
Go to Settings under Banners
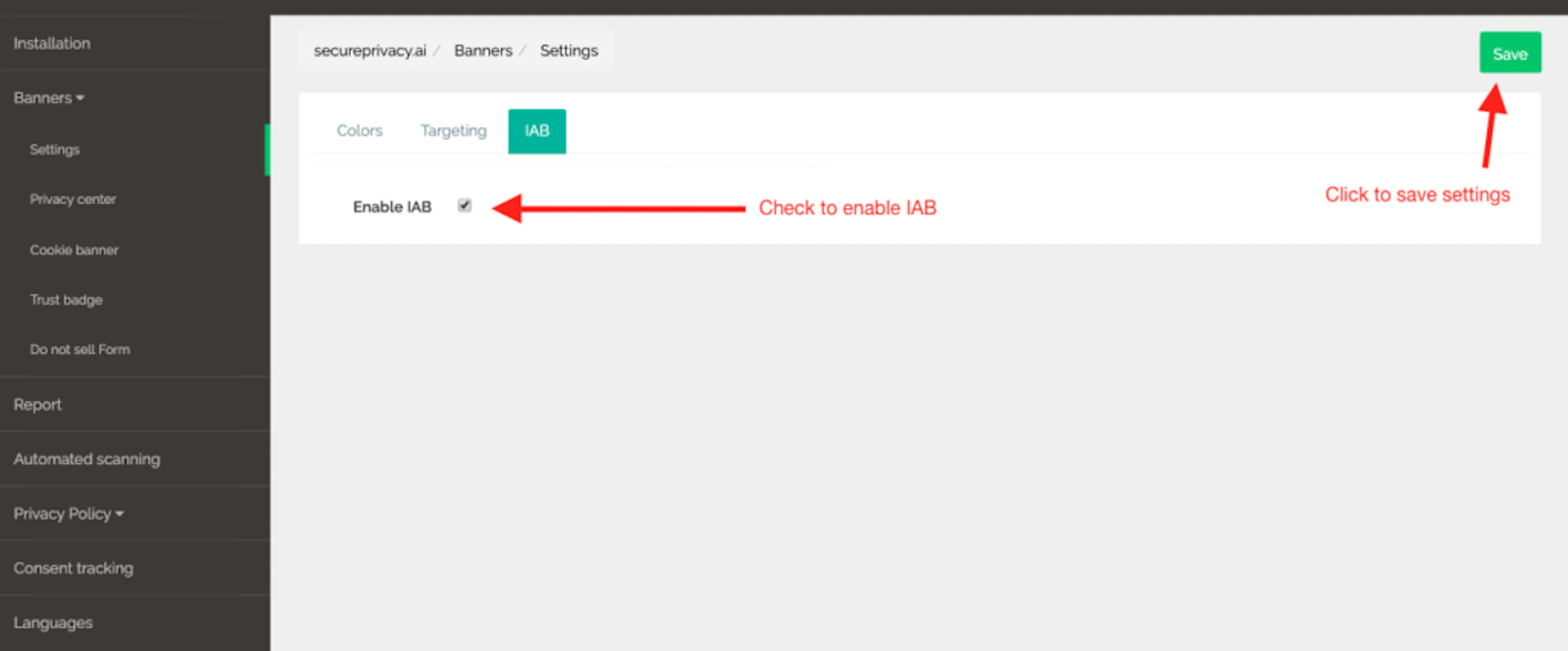click(x=55, y=149)
